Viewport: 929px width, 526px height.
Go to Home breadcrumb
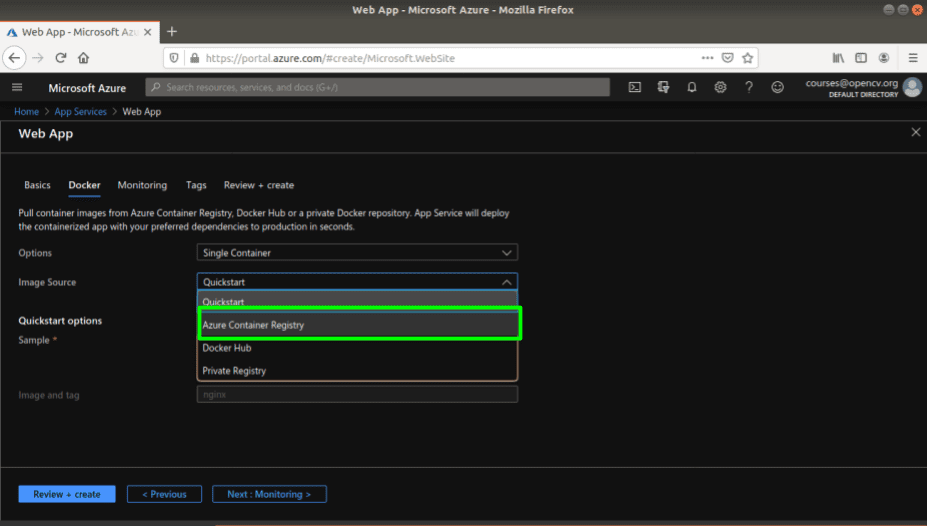tap(26, 111)
